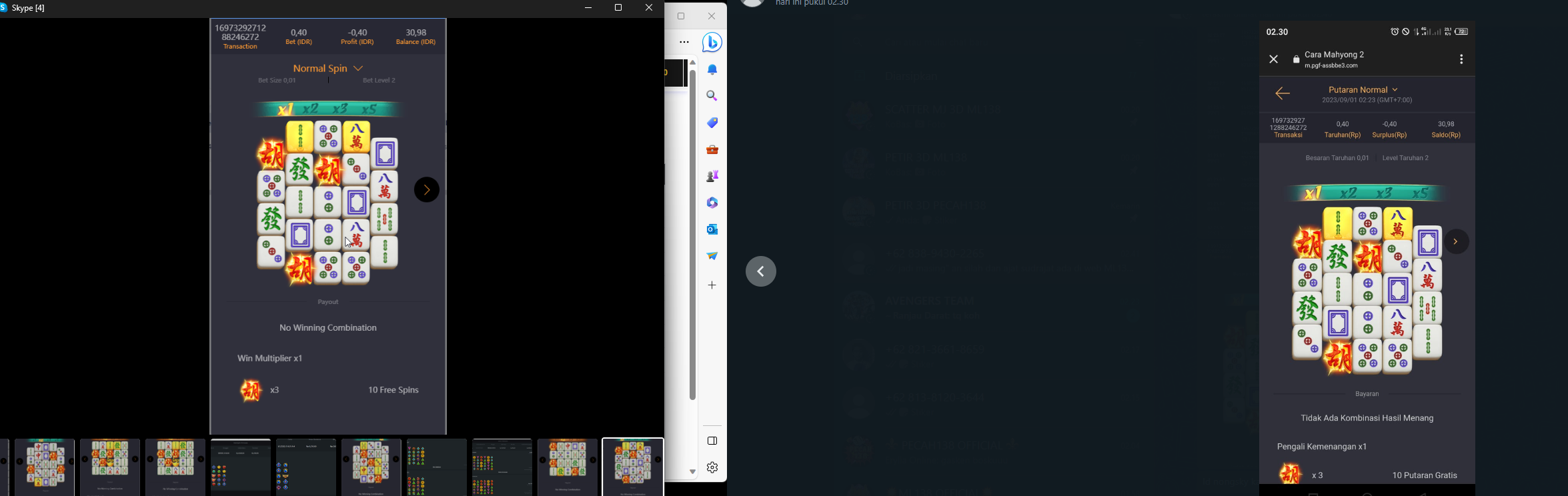Select the highlighted thumbnail in the Skype strip
This screenshot has width=1568, height=496.
click(633, 467)
